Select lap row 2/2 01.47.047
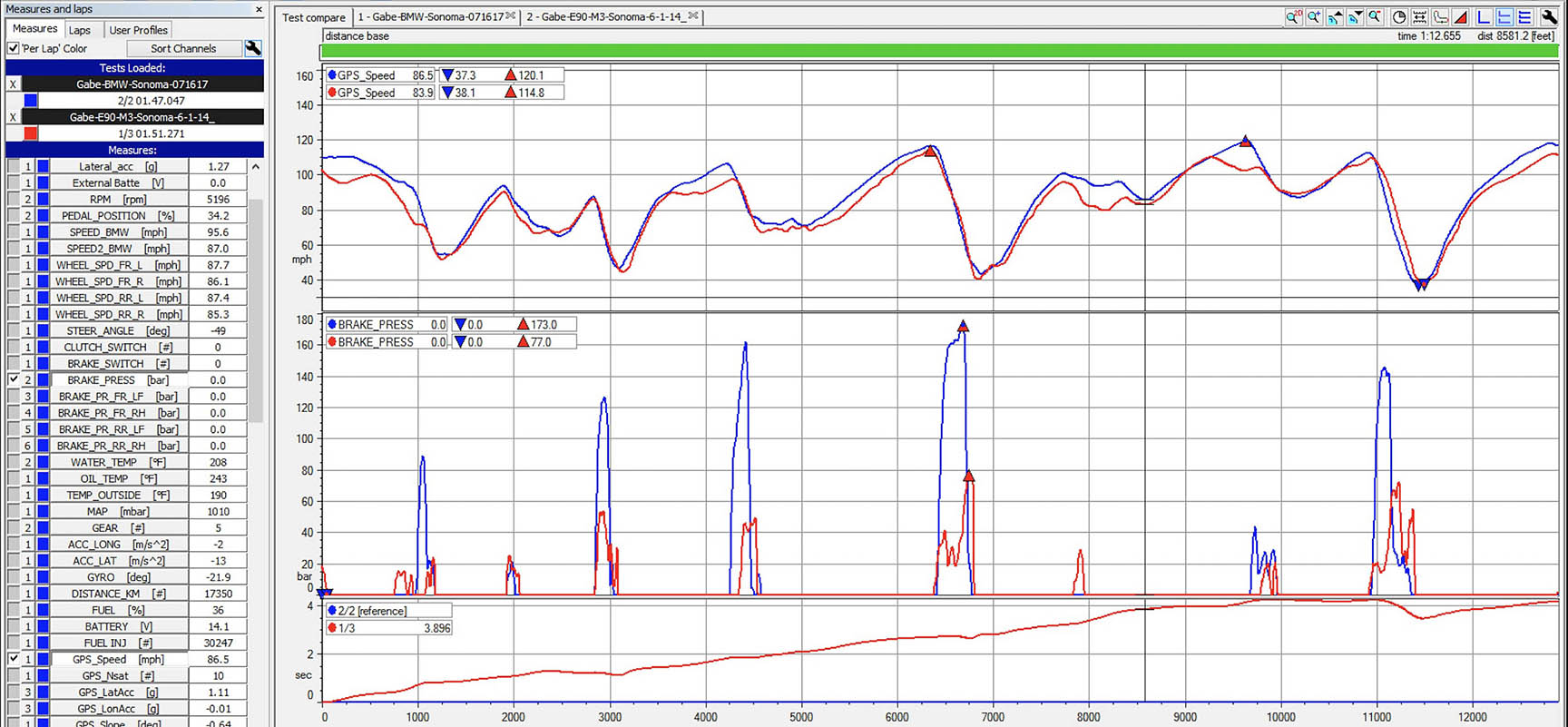 [x=151, y=101]
